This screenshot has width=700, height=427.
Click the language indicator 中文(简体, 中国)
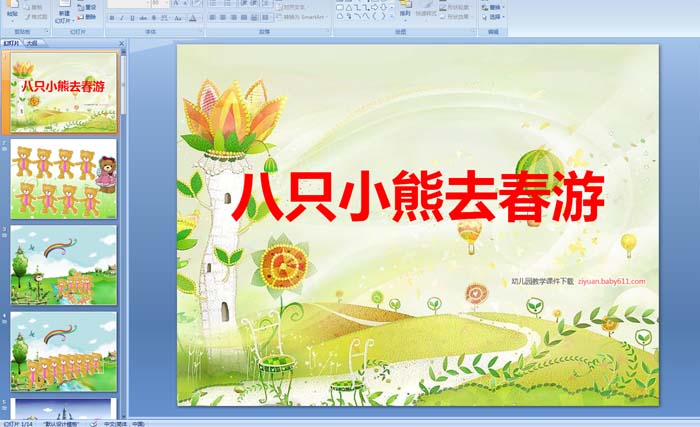click(x=124, y=424)
